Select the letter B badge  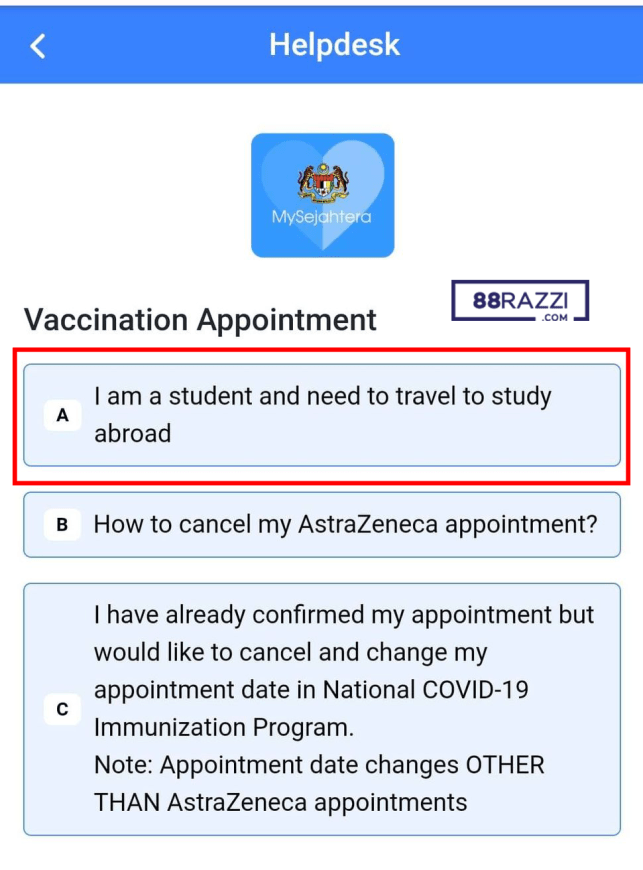tap(62, 524)
